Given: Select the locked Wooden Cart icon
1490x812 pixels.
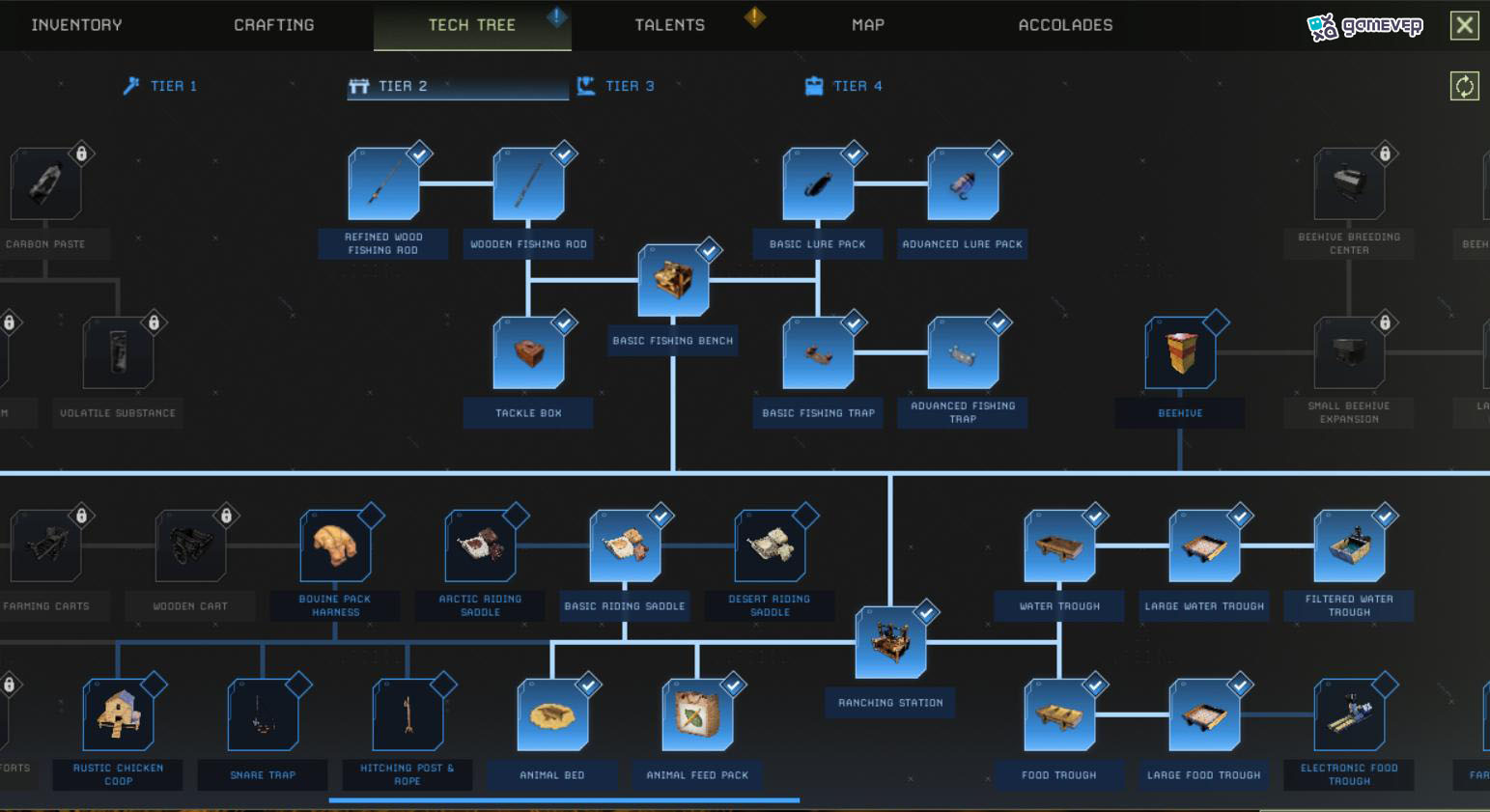Looking at the screenshot, I should [190, 546].
